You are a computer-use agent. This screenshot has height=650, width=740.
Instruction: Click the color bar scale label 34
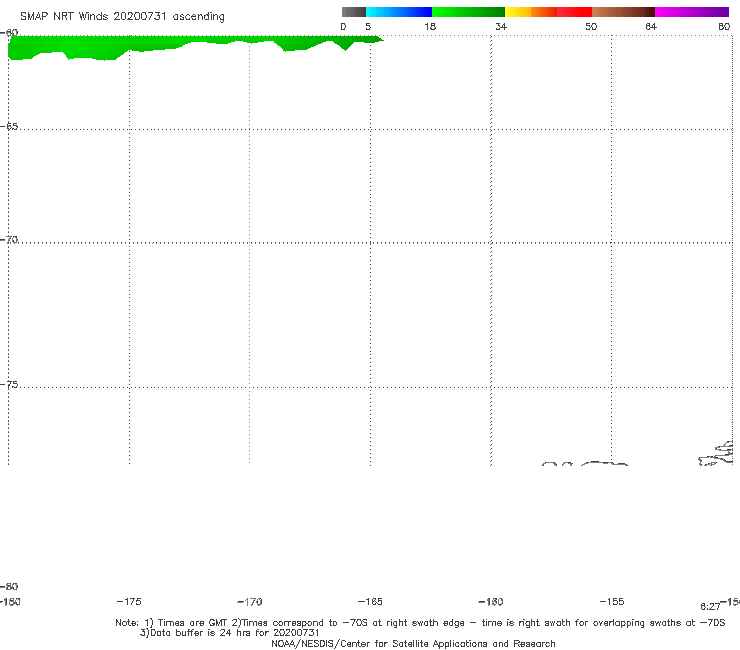click(501, 27)
